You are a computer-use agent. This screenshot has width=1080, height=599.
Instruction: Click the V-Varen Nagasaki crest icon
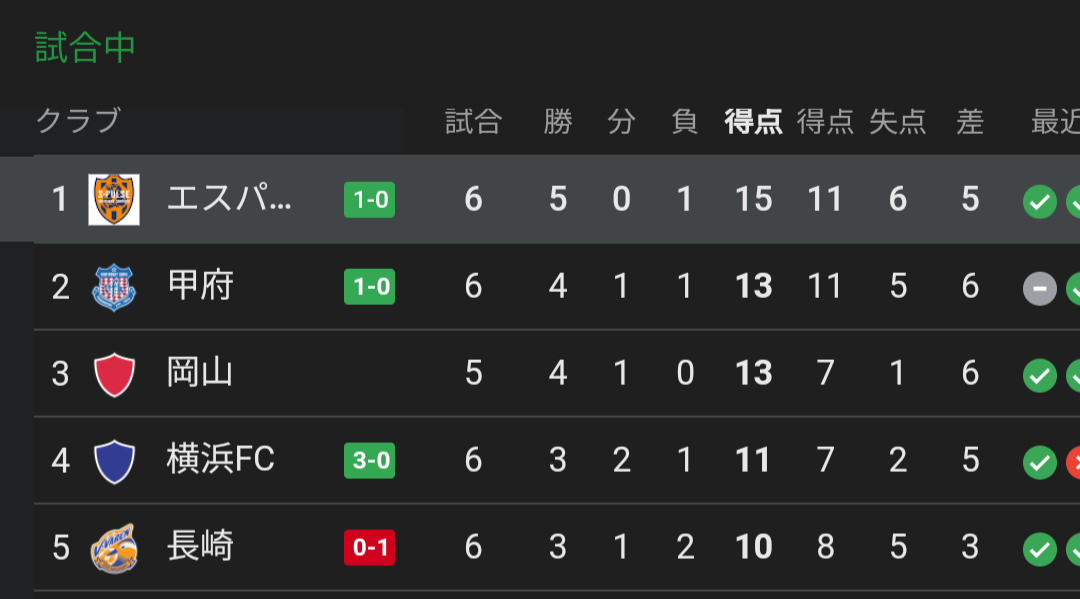pos(114,549)
